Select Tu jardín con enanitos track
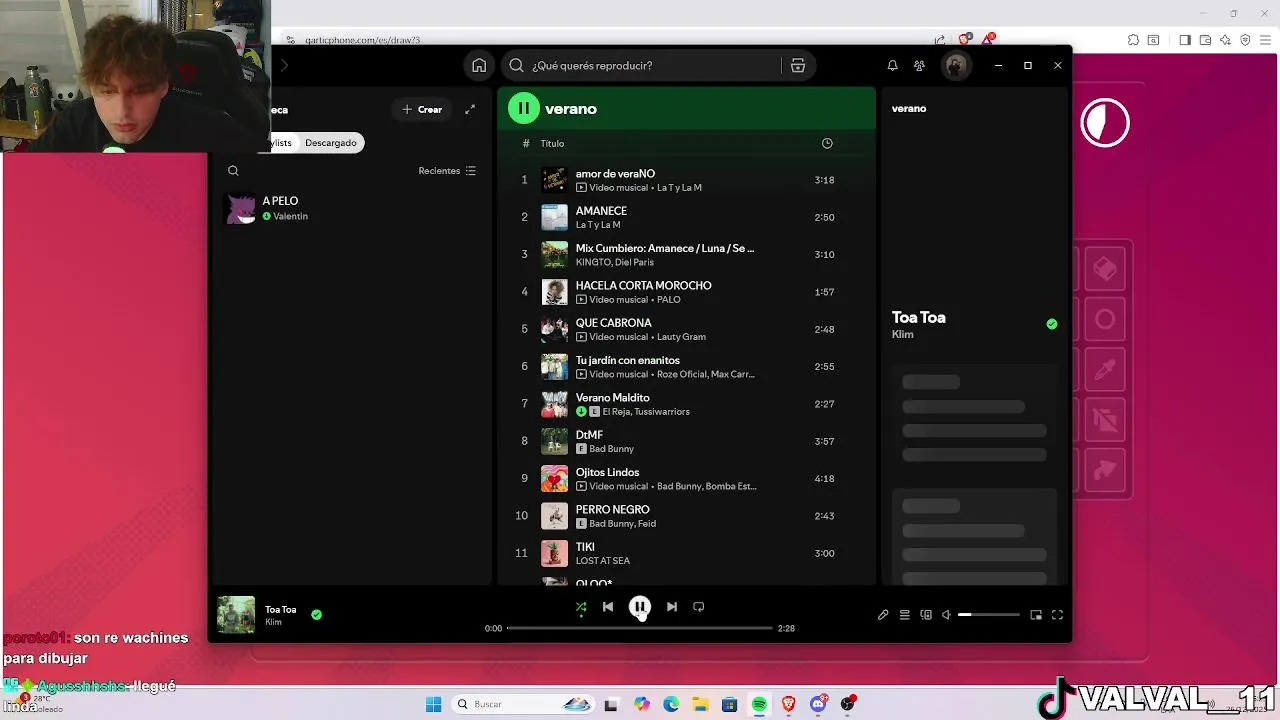 pyautogui.click(x=686, y=366)
